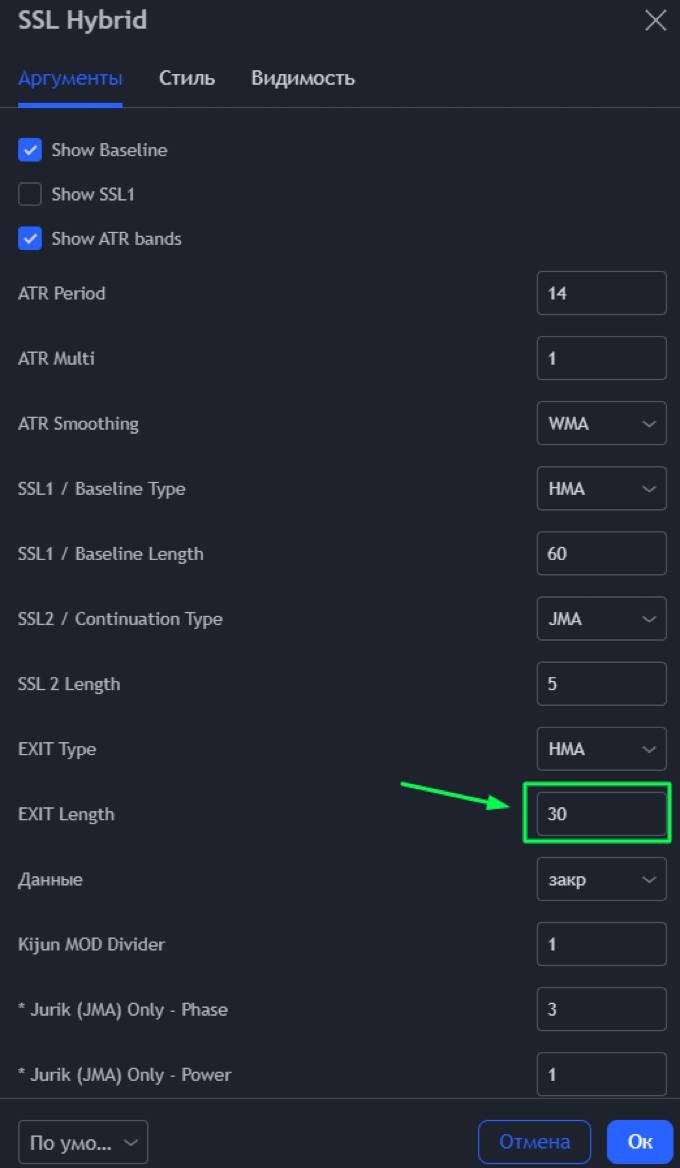680x1168 pixels.
Task: Open the Видимость tab
Action: (302, 78)
